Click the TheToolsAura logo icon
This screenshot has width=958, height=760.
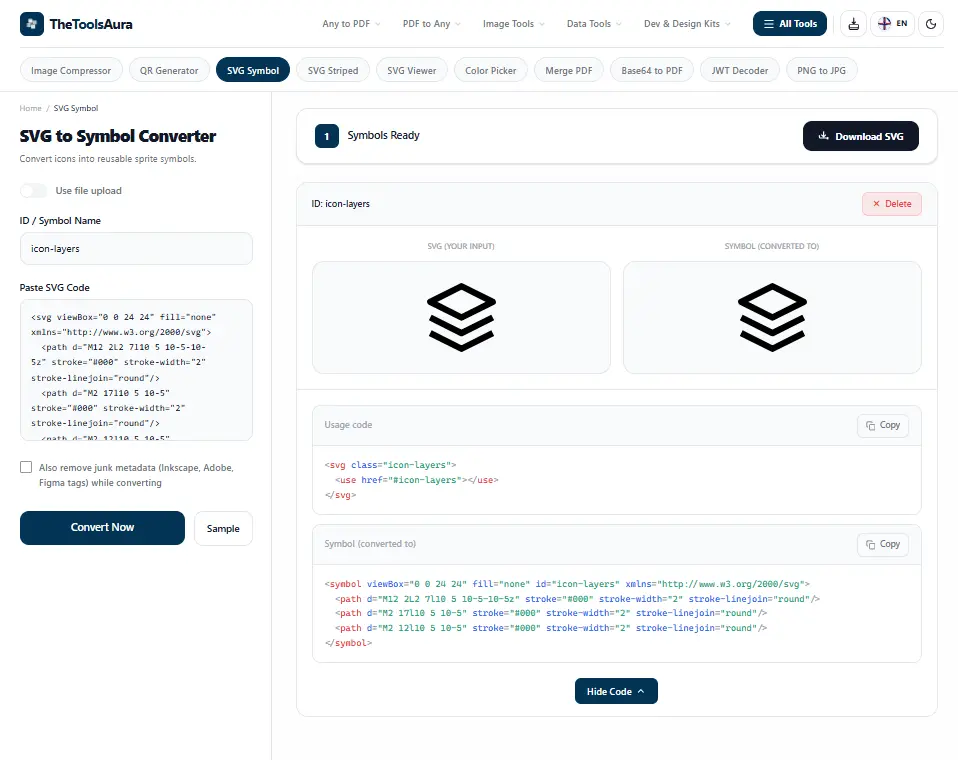click(32, 24)
